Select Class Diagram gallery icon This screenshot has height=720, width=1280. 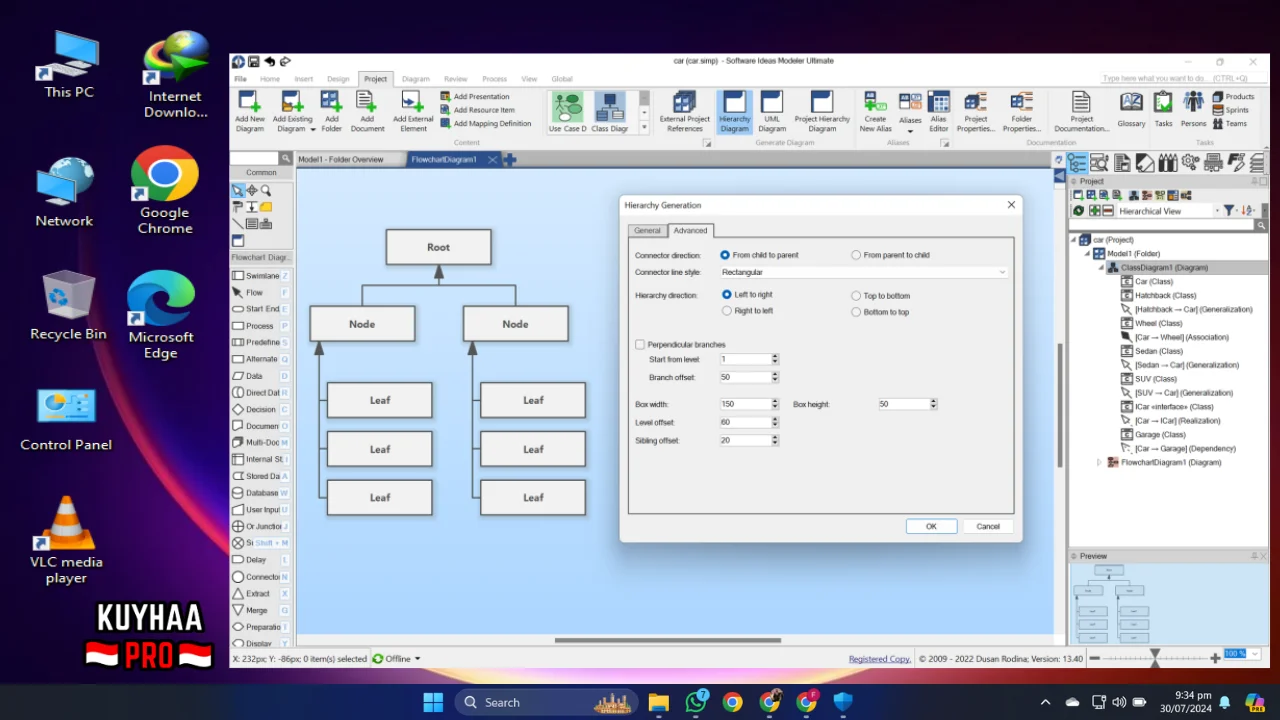point(609,112)
